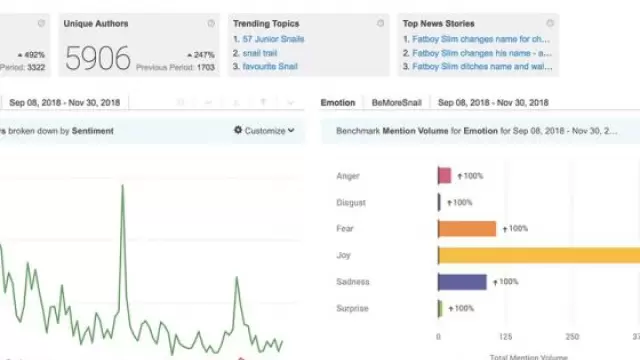The height and width of the screenshot is (360, 640).
Task: Click the 'Unique Authors' card title
Action: (96, 24)
